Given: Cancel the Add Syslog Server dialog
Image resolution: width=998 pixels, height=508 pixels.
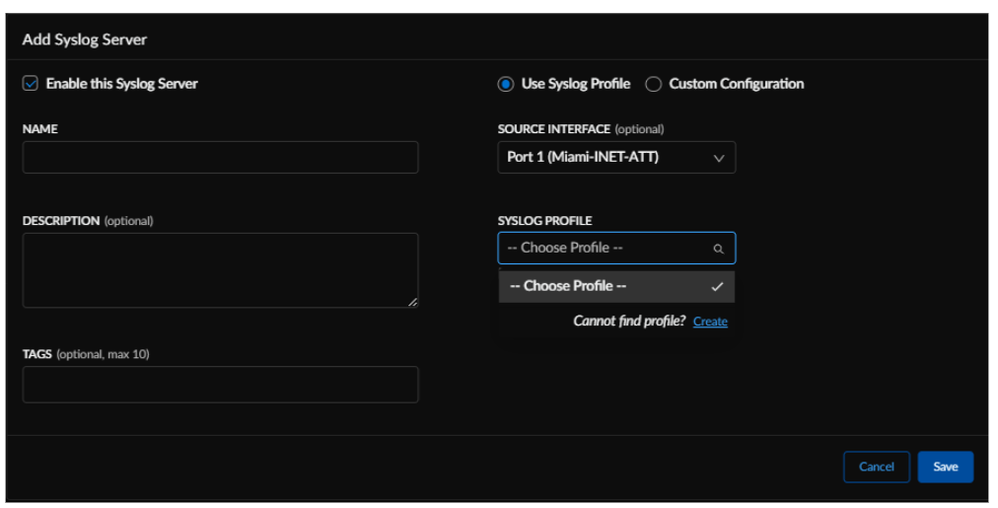Looking at the screenshot, I should click(x=876, y=467).
